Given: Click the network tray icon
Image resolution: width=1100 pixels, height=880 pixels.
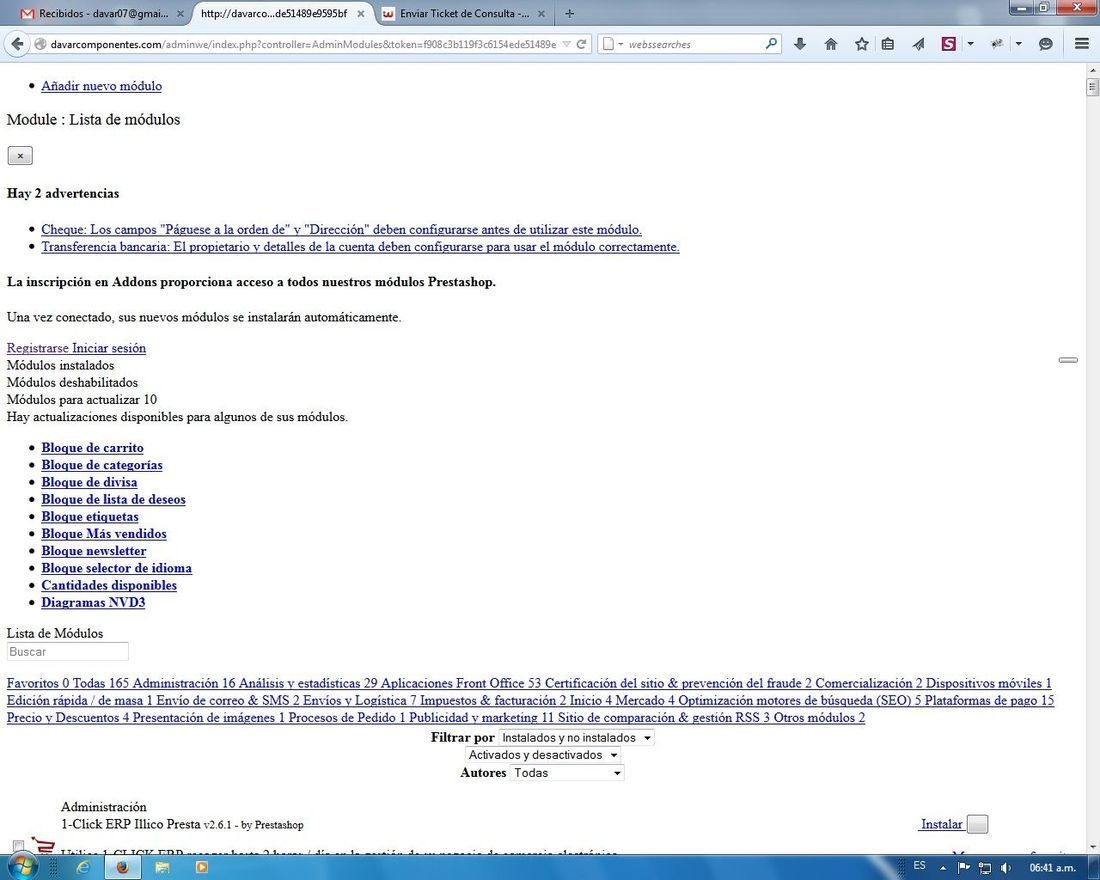Looking at the screenshot, I should [x=984, y=868].
